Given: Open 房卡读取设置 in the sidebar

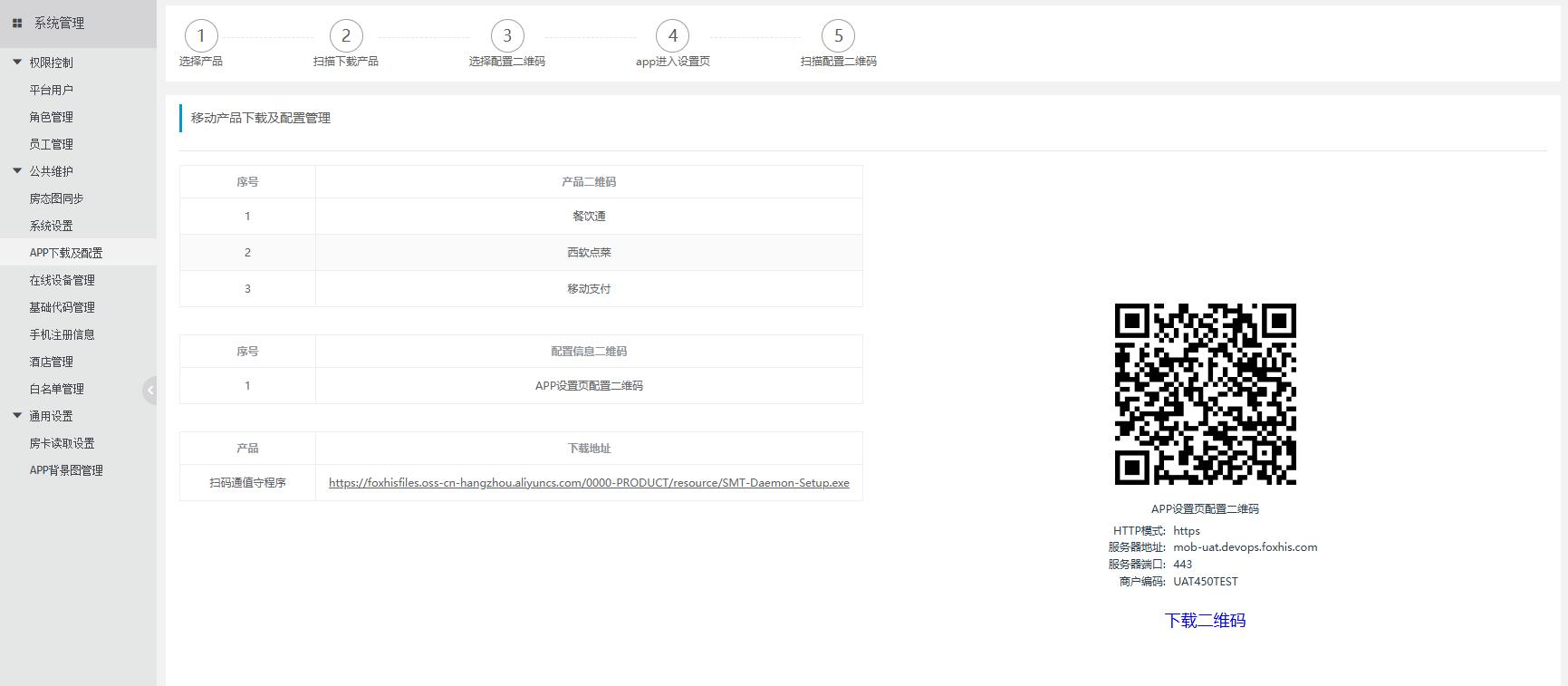Looking at the screenshot, I should (62, 443).
